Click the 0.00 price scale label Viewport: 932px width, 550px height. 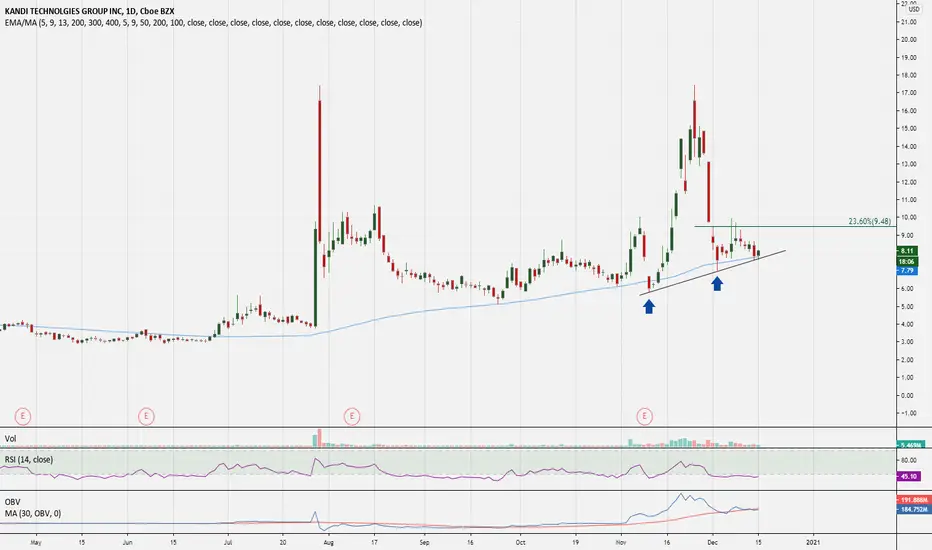[908, 395]
